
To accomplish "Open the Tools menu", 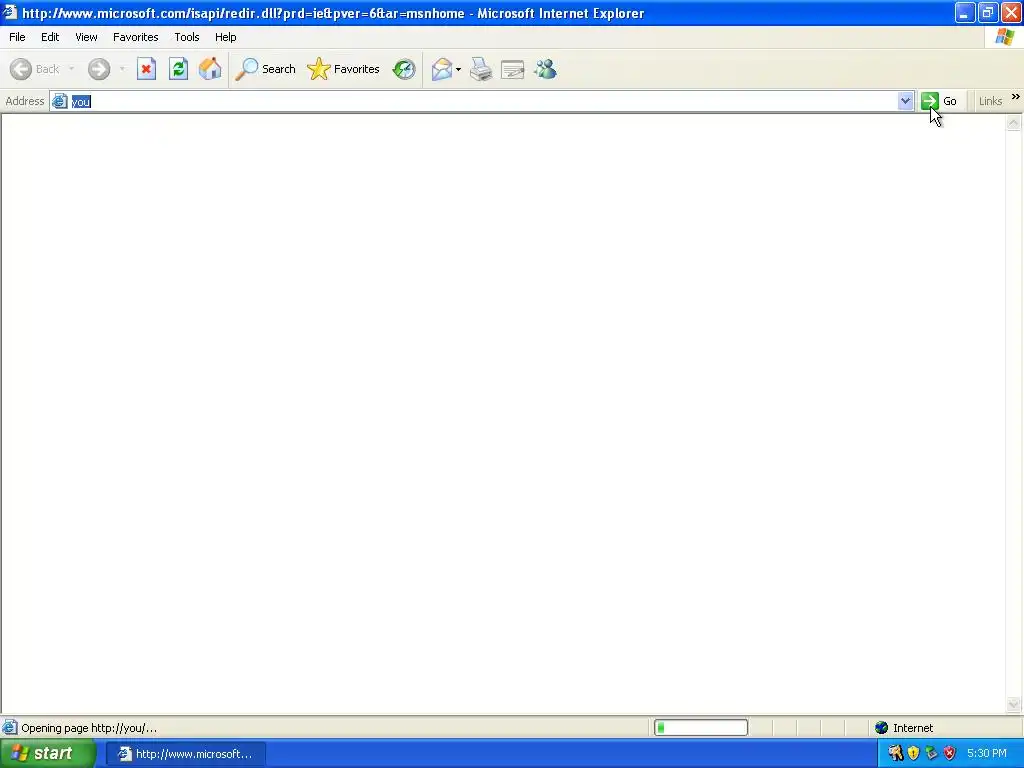I will point(187,37).
